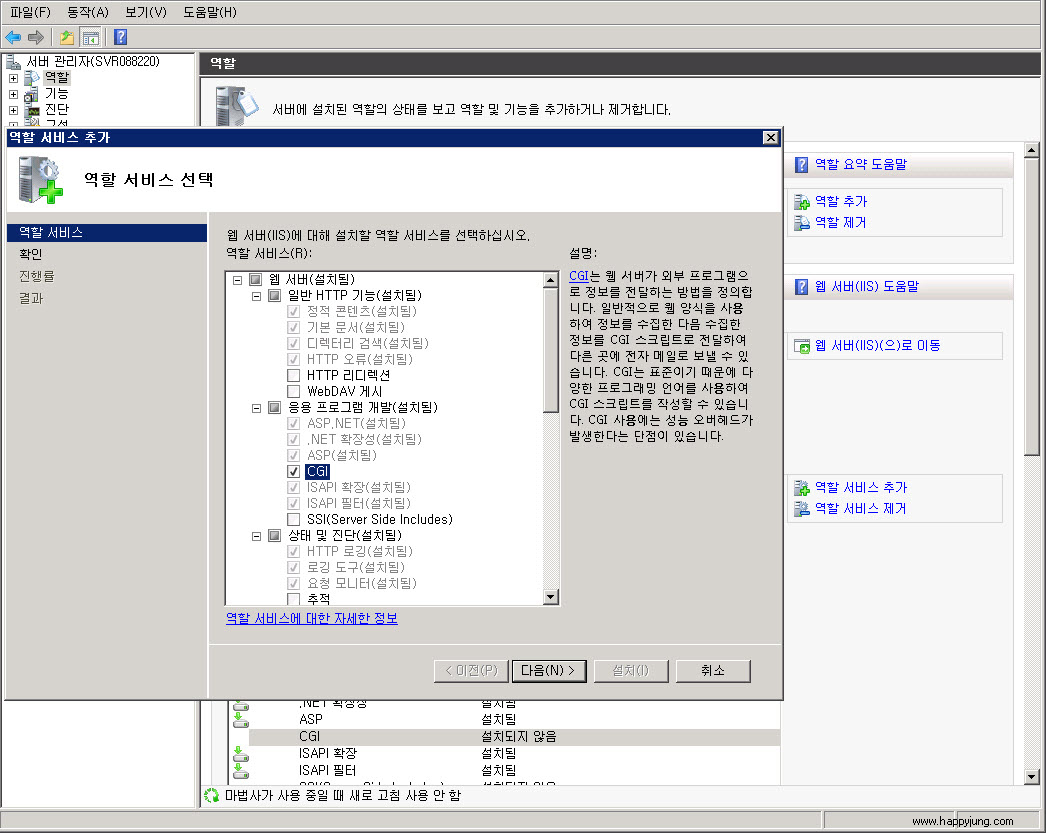Open the 동작(A) menu
The image size is (1046, 833).
(87, 12)
